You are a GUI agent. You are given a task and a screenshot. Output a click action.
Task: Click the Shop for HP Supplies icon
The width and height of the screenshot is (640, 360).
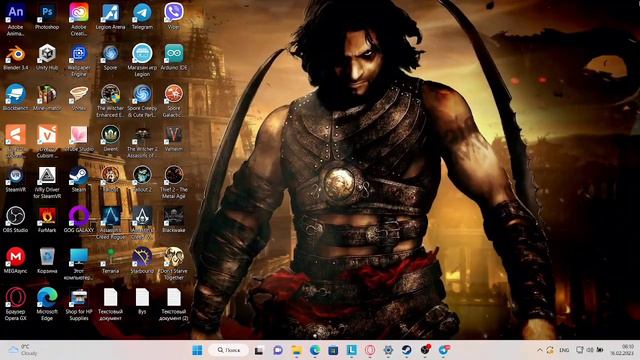pos(79,304)
